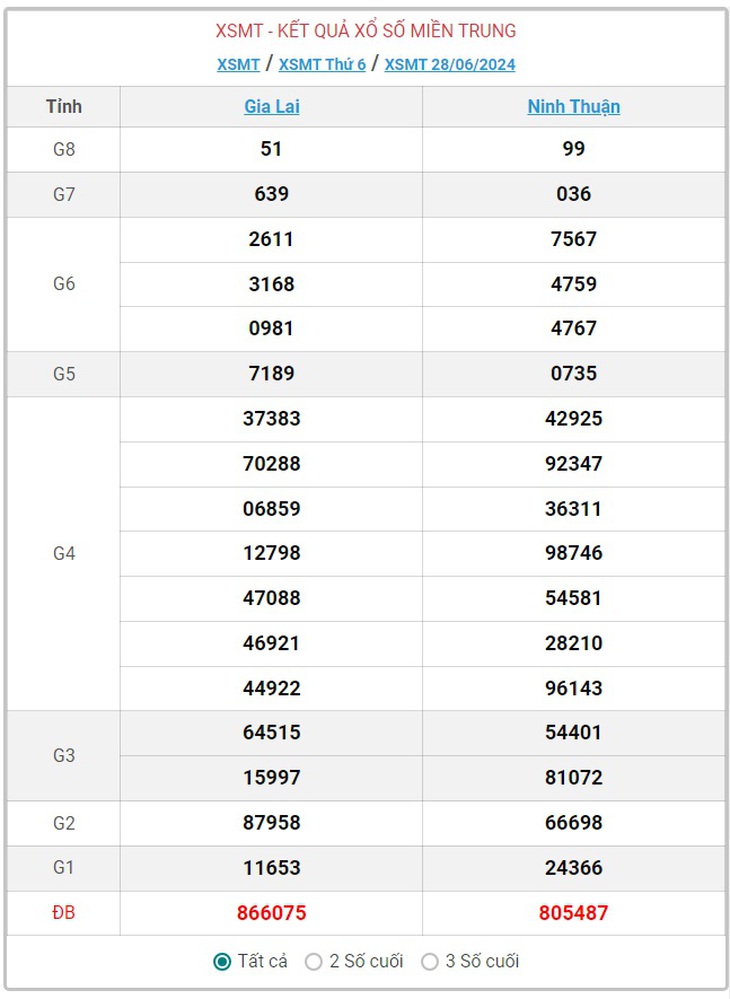
Task: Open the XSMT Thứ 6 link
Action: 322,64
